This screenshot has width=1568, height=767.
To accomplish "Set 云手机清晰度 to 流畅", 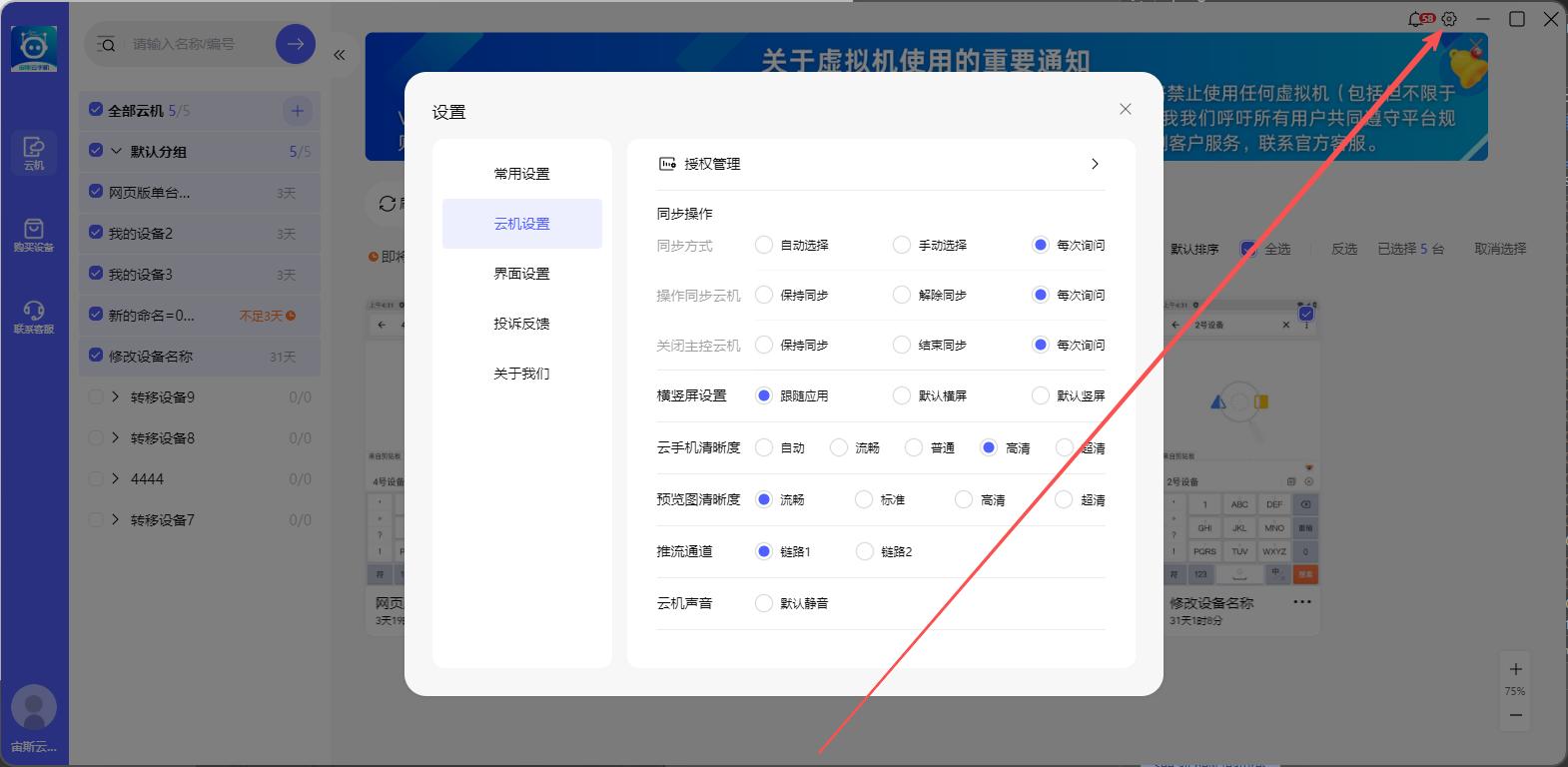I will (839, 447).
